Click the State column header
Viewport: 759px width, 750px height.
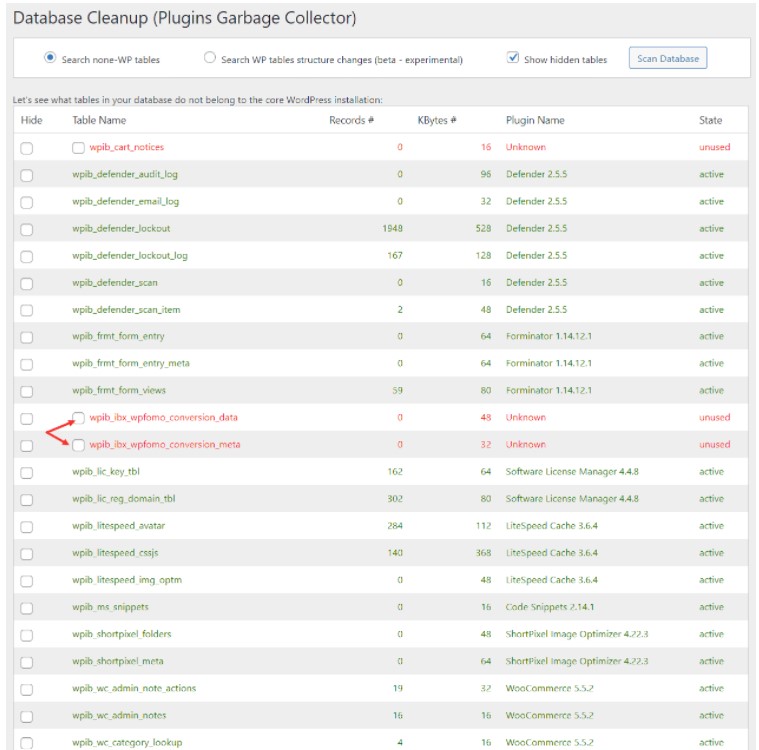pos(710,120)
